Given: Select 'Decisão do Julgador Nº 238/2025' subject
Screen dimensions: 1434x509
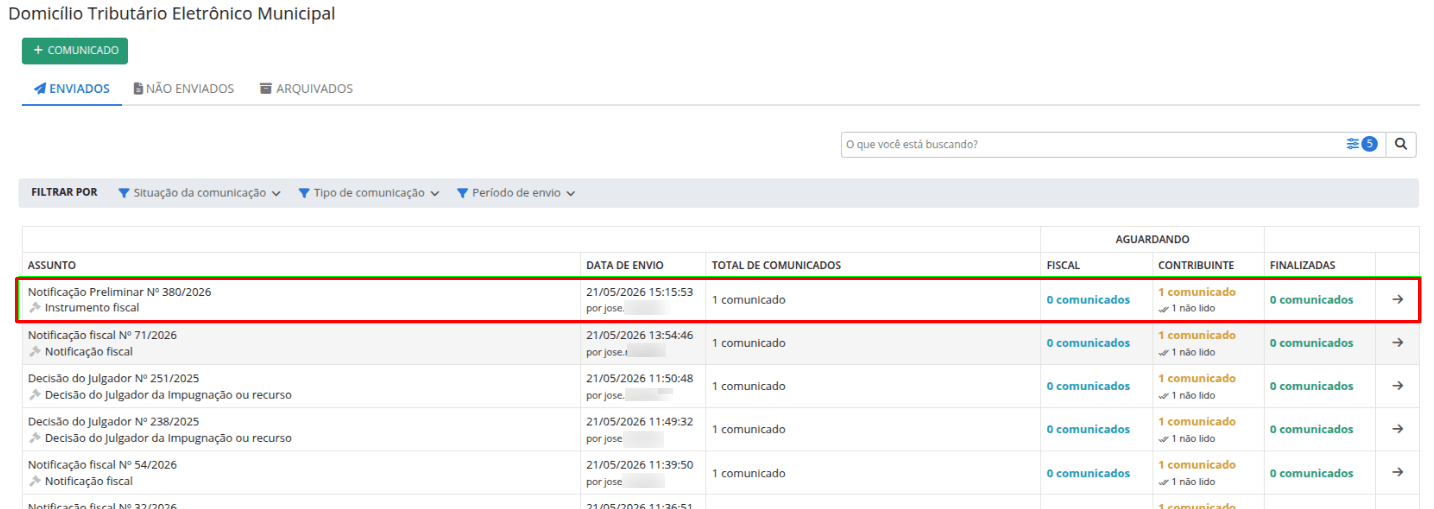Looking at the screenshot, I should point(113,421).
